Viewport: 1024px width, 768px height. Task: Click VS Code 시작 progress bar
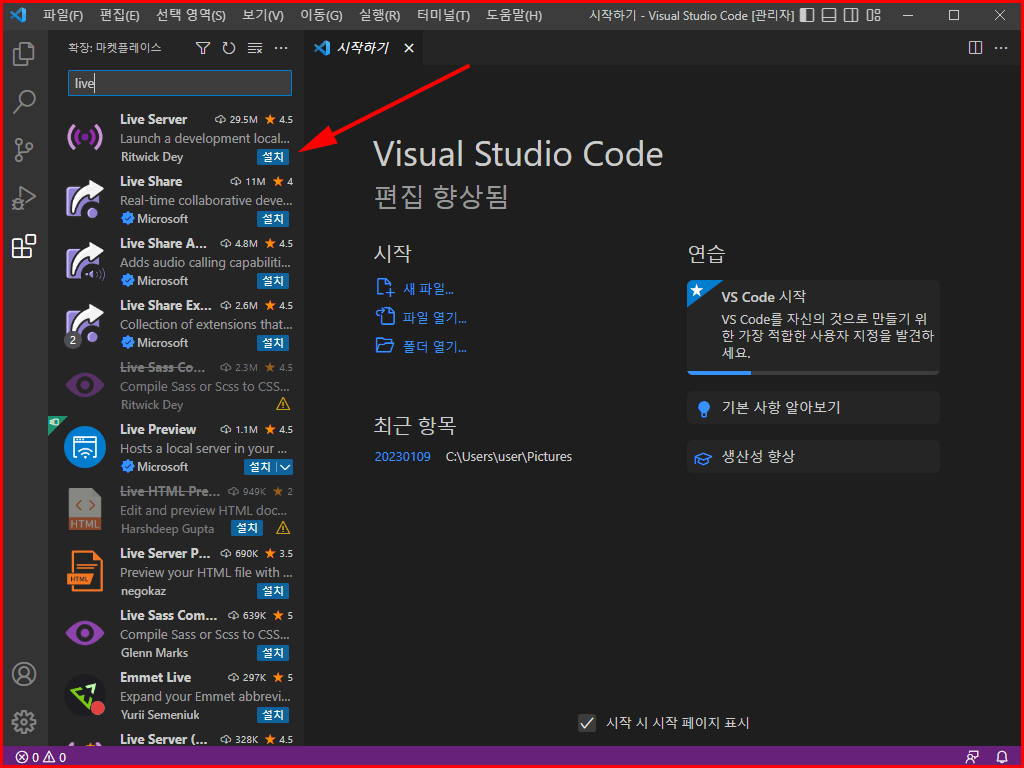coord(813,373)
